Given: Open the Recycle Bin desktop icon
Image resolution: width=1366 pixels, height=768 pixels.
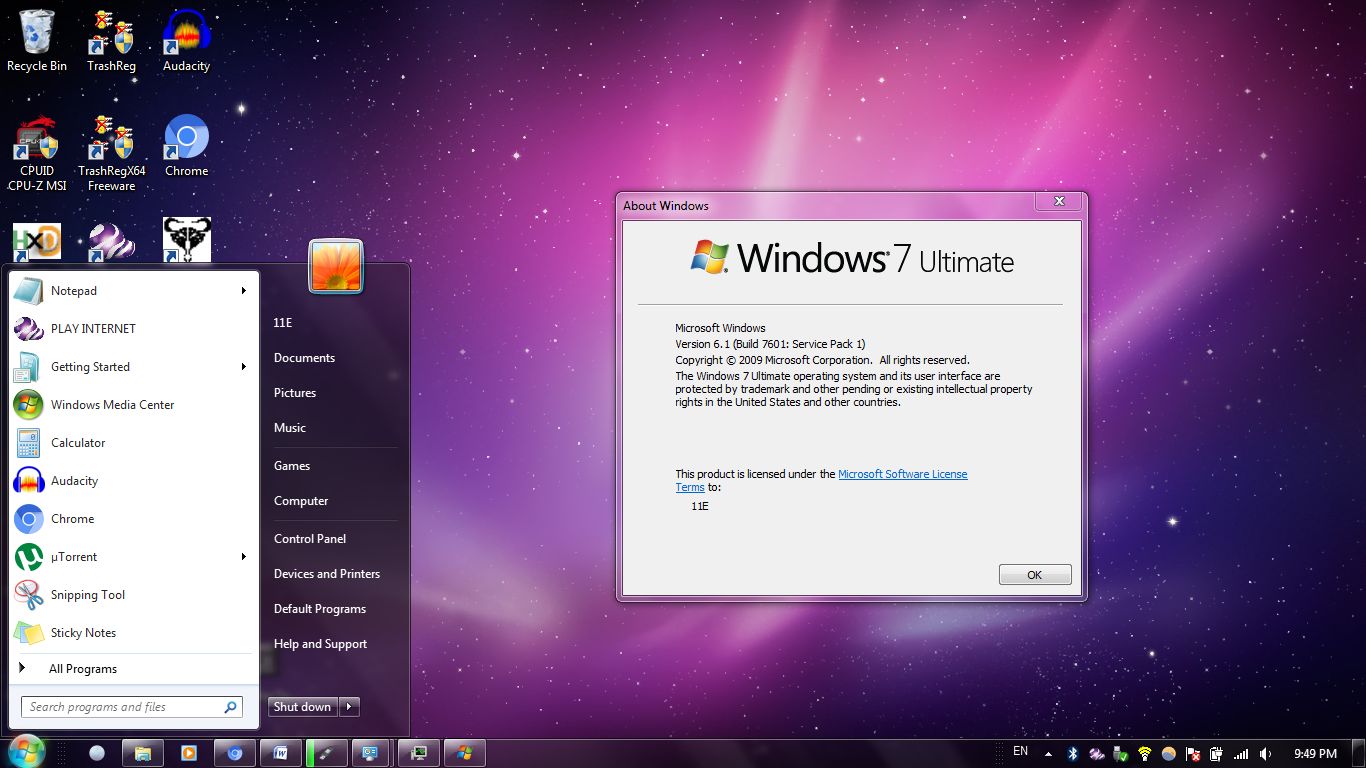Looking at the screenshot, I should [37, 40].
